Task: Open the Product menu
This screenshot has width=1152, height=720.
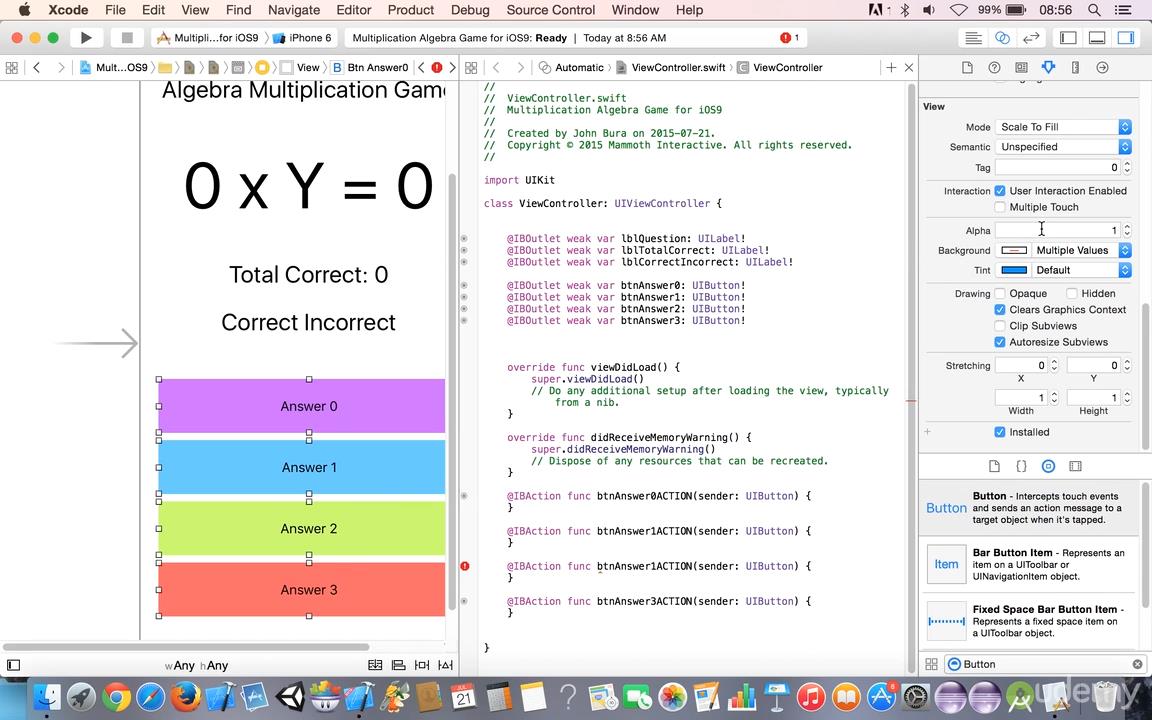Action: pos(411,10)
